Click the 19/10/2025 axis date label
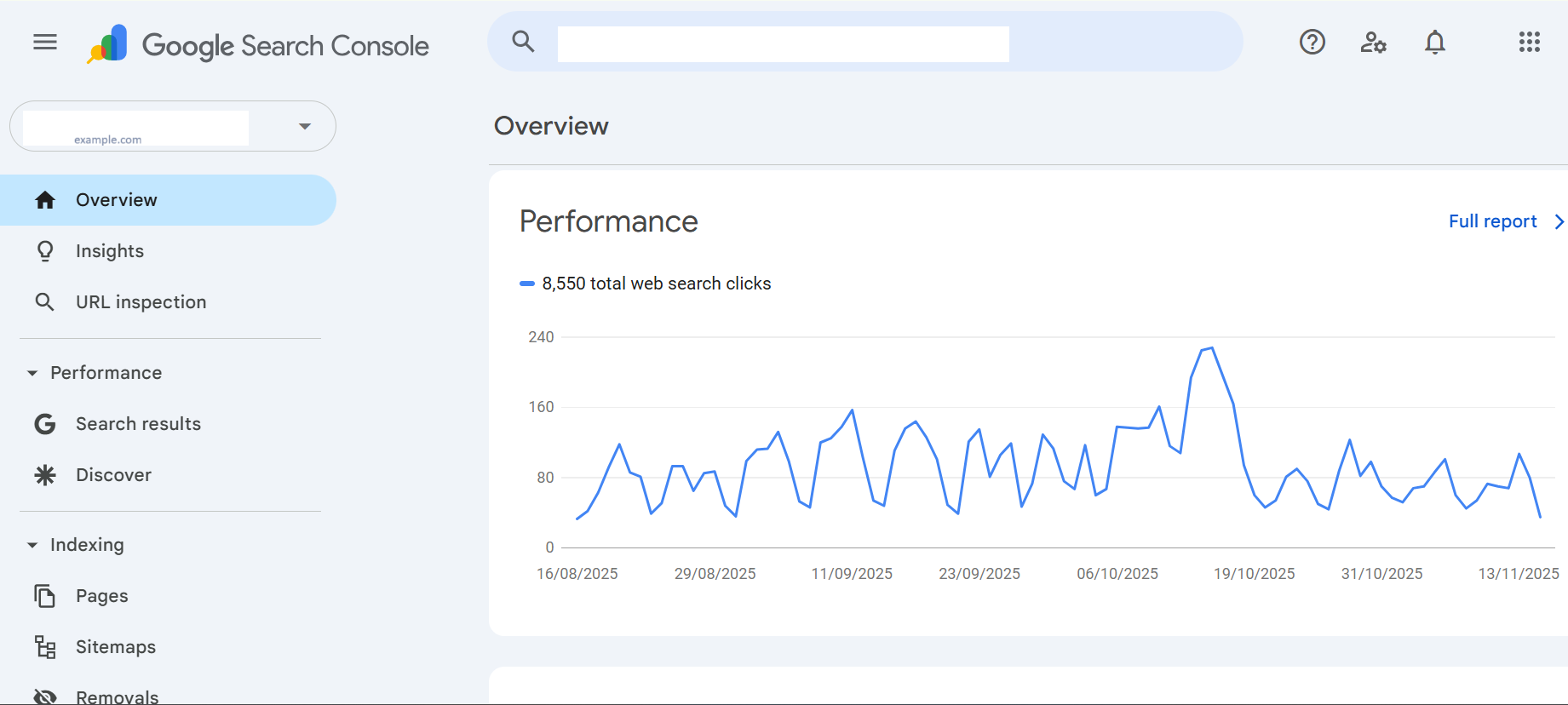 (1254, 574)
